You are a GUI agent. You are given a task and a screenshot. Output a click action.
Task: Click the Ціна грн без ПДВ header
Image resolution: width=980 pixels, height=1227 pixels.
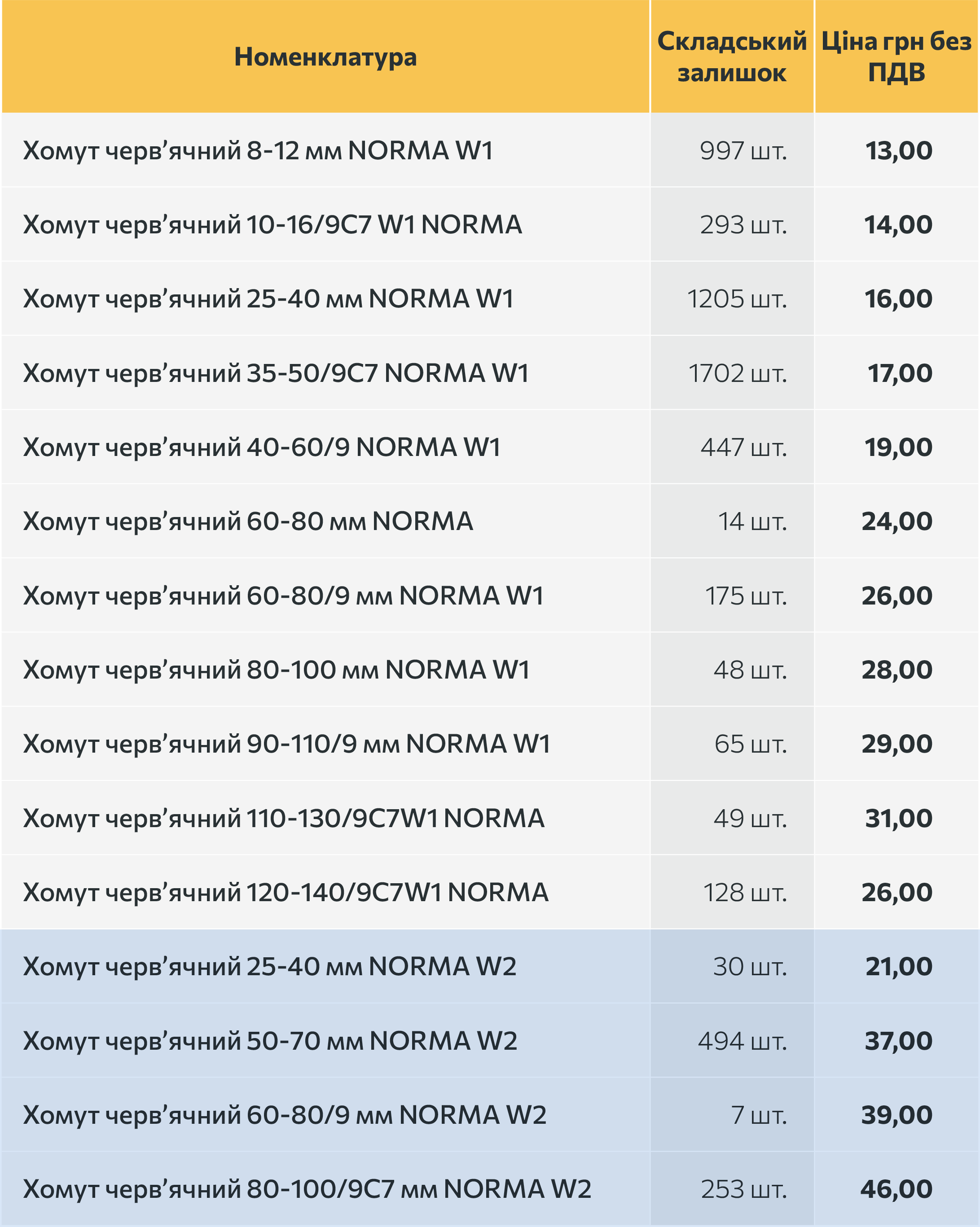(x=897, y=57)
